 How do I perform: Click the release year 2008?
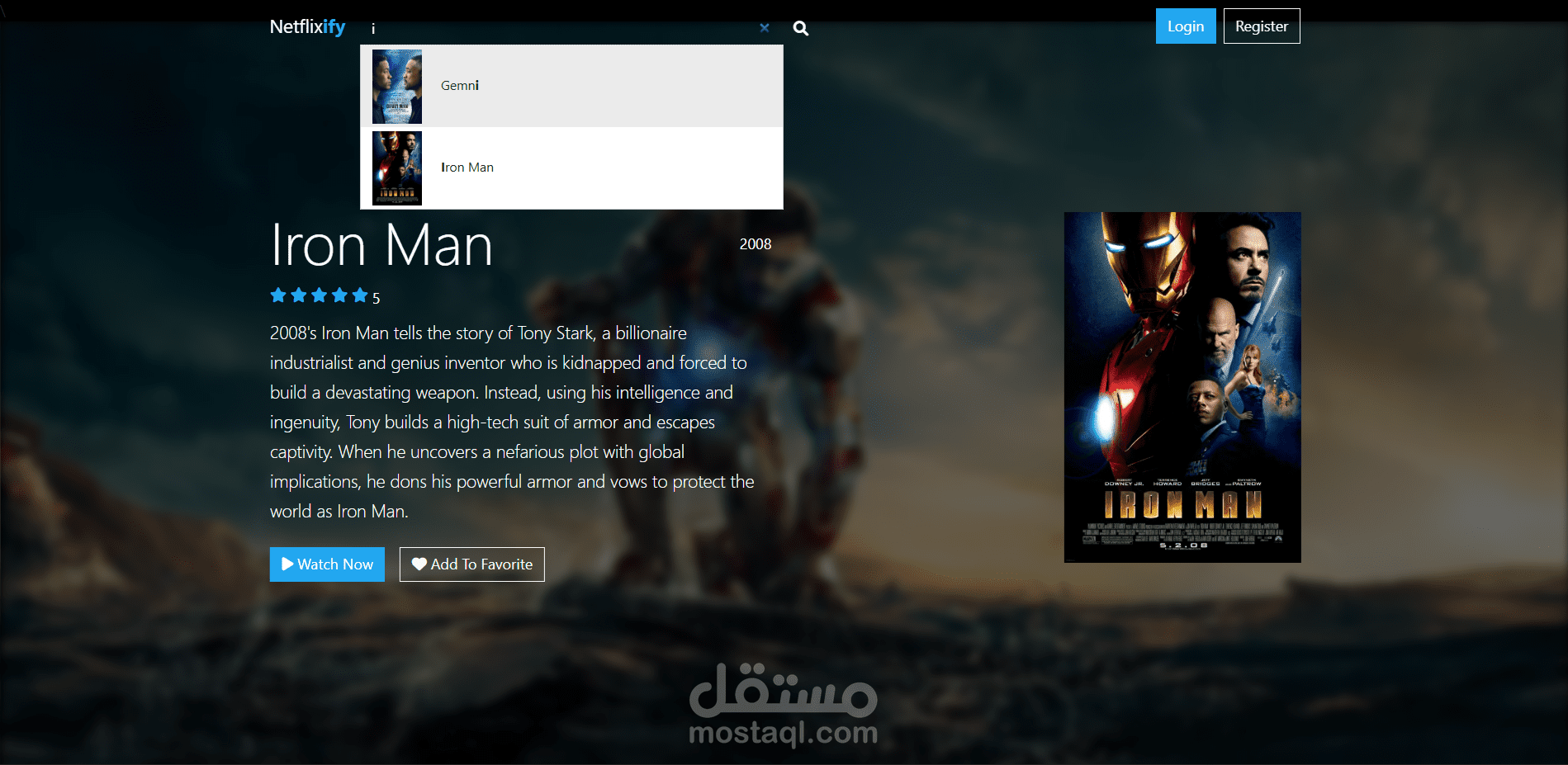pos(756,244)
